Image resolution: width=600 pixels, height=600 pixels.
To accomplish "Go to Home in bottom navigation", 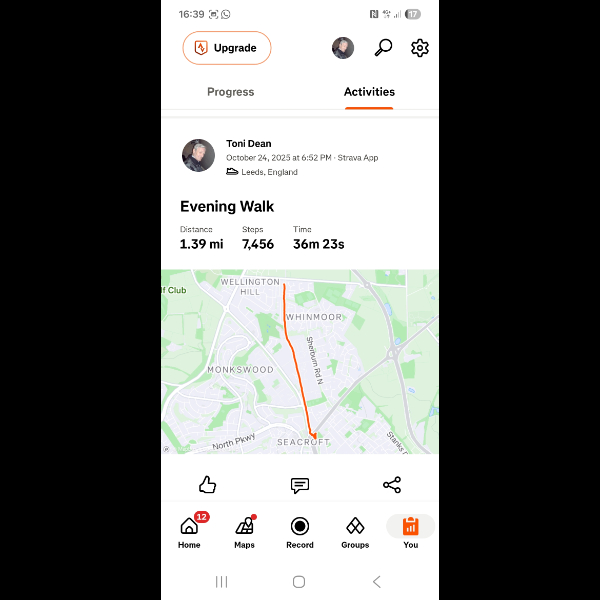I will tap(189, 531).
